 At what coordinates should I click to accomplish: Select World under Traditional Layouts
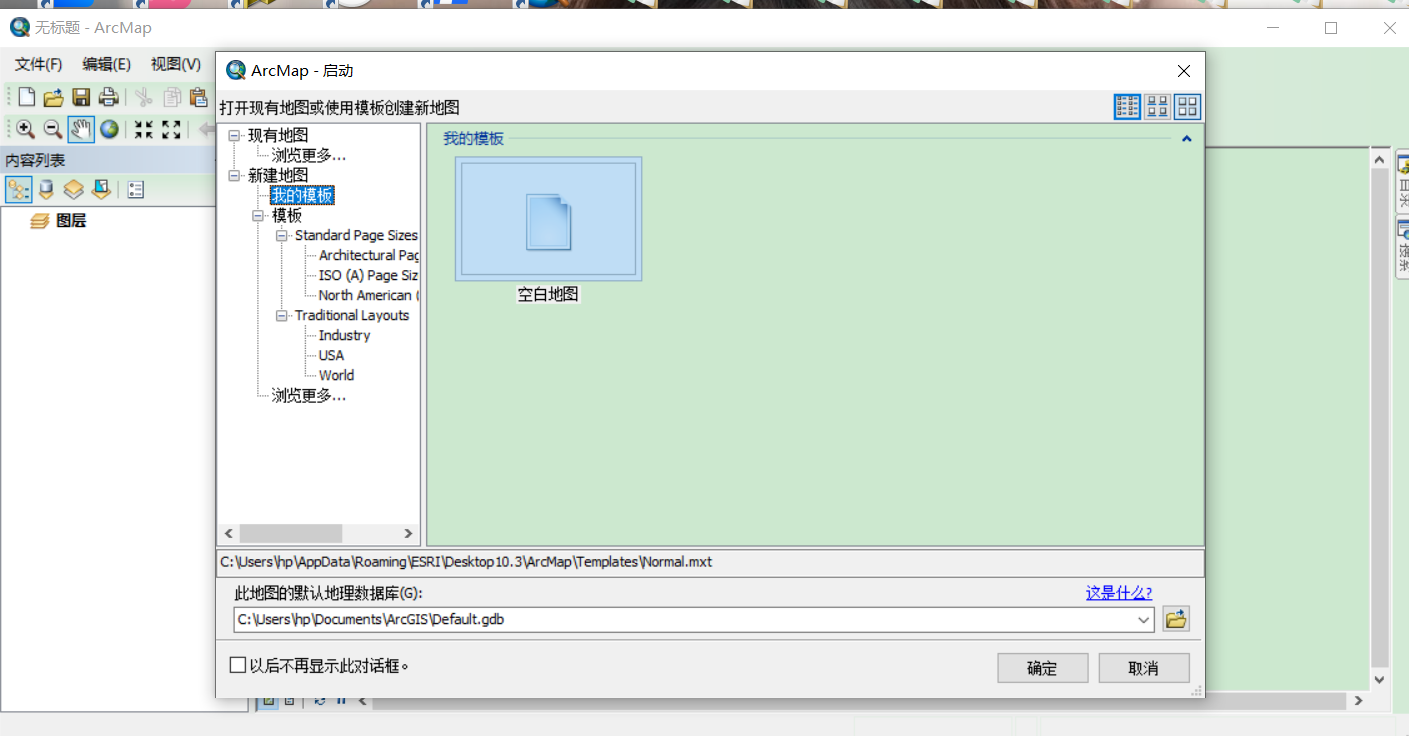click(337, 375)
